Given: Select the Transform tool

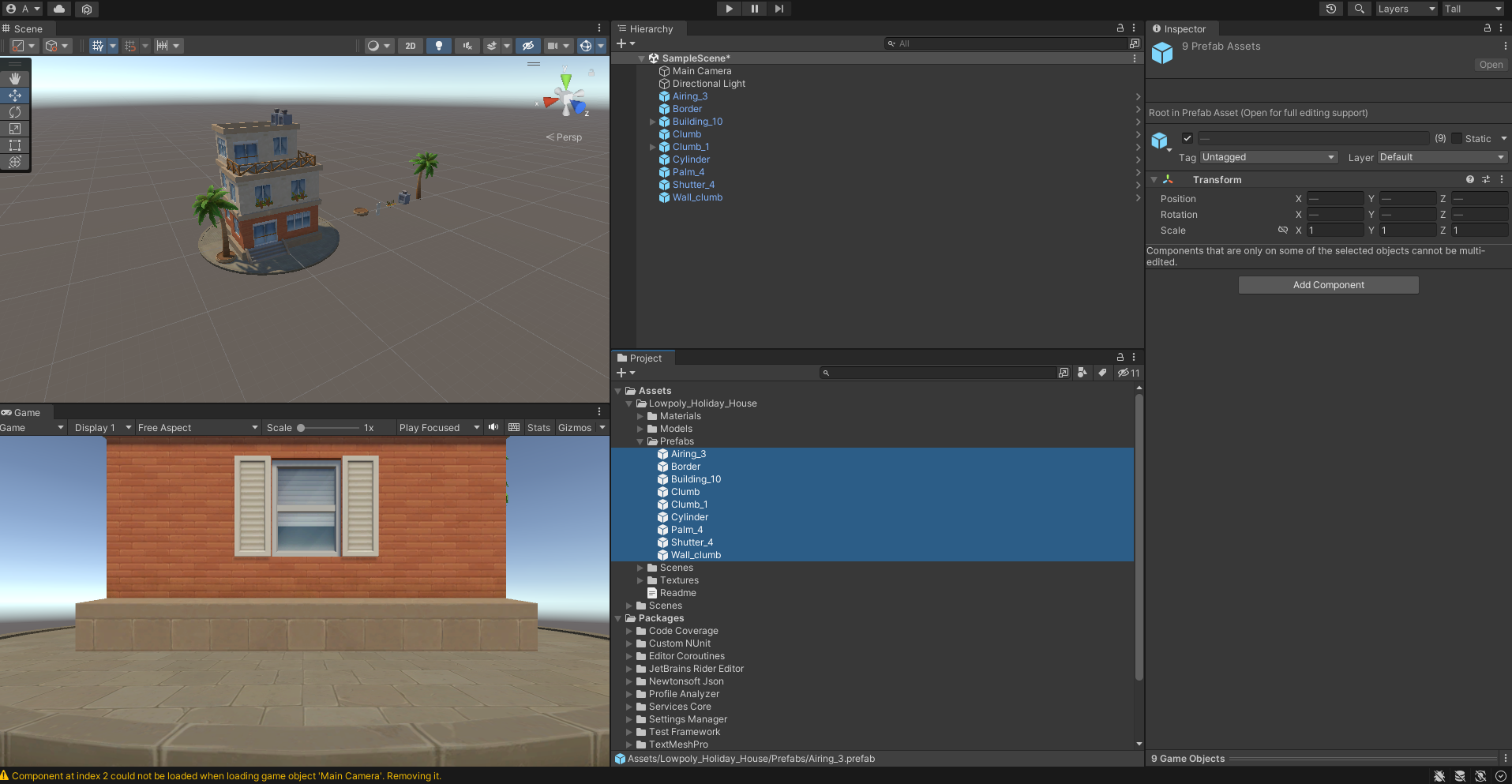Looking at the screenshot, I should (x=15, y=162).
